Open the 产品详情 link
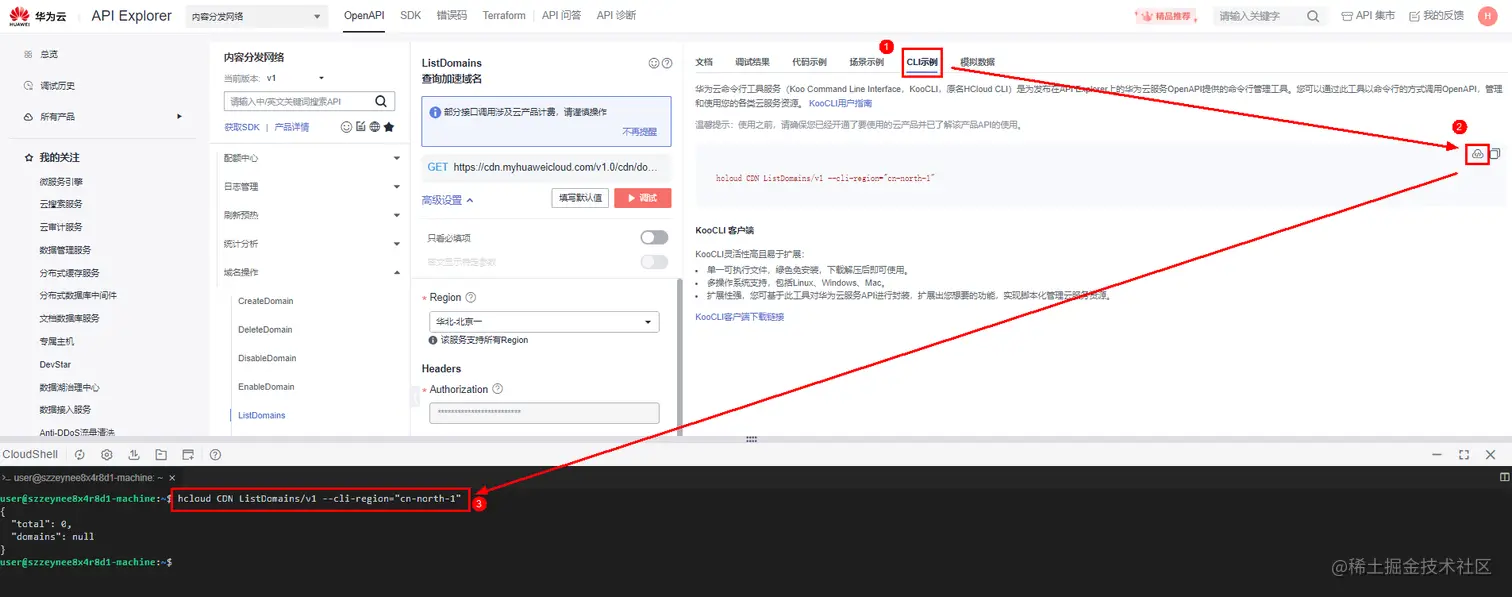This screenshot has height=597, width=1512. (x=292, y=127)
